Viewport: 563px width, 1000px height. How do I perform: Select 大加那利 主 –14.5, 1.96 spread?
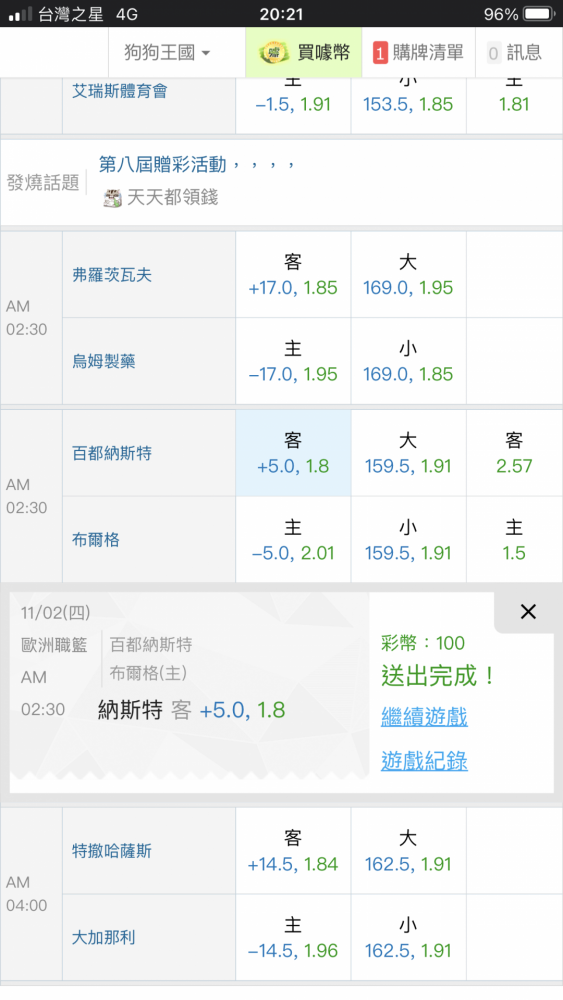pos(293,938)
